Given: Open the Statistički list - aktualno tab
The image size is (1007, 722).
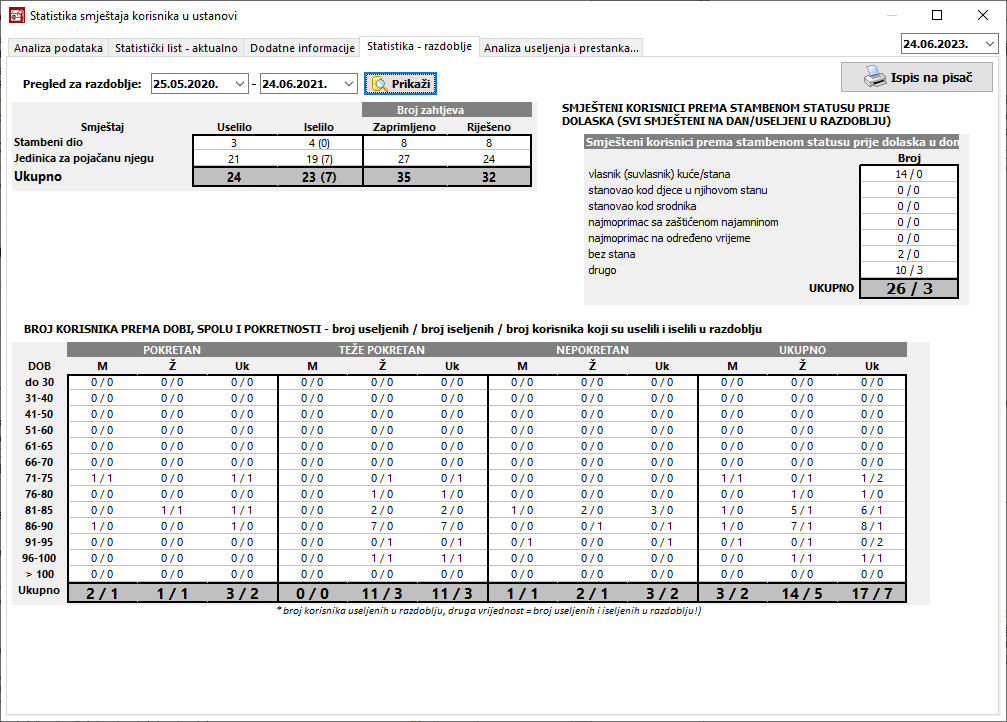Looking at the screenshot, I should pos(176,48).
